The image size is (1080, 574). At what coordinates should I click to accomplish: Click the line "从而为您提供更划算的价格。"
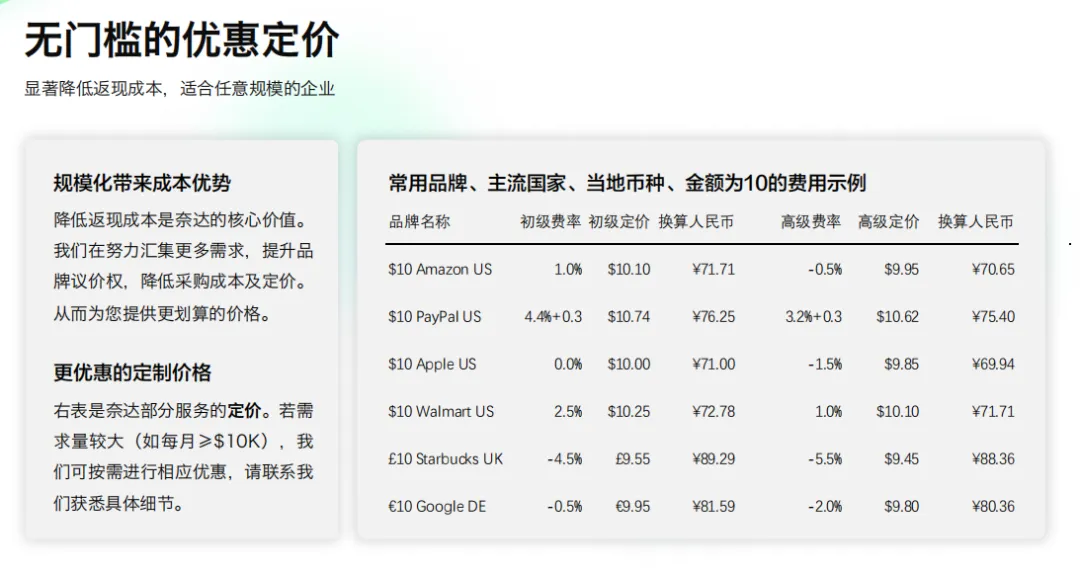click(163, 314)
